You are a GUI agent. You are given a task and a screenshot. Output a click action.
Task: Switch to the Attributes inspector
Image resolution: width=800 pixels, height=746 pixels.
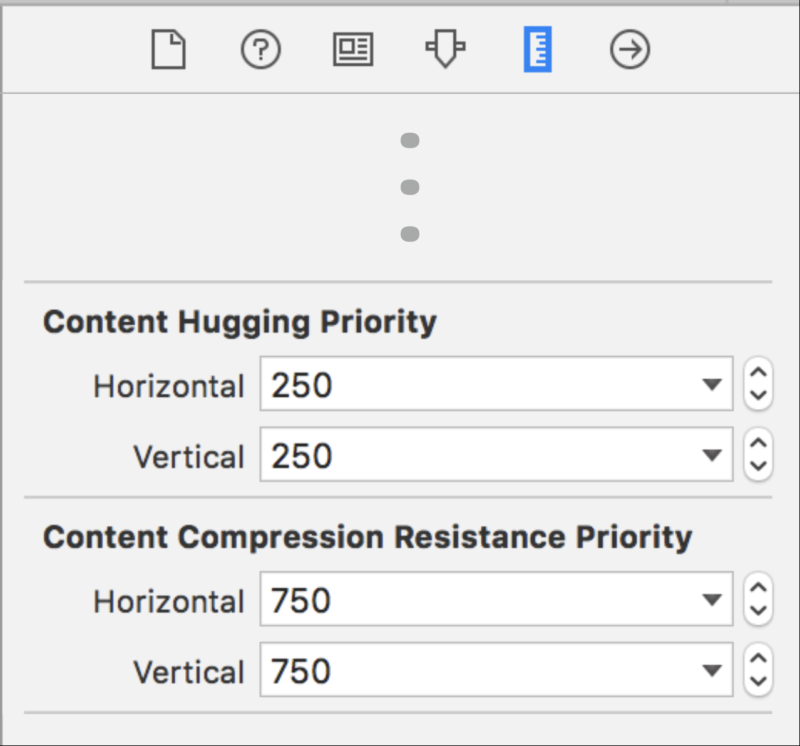(445, 49)
